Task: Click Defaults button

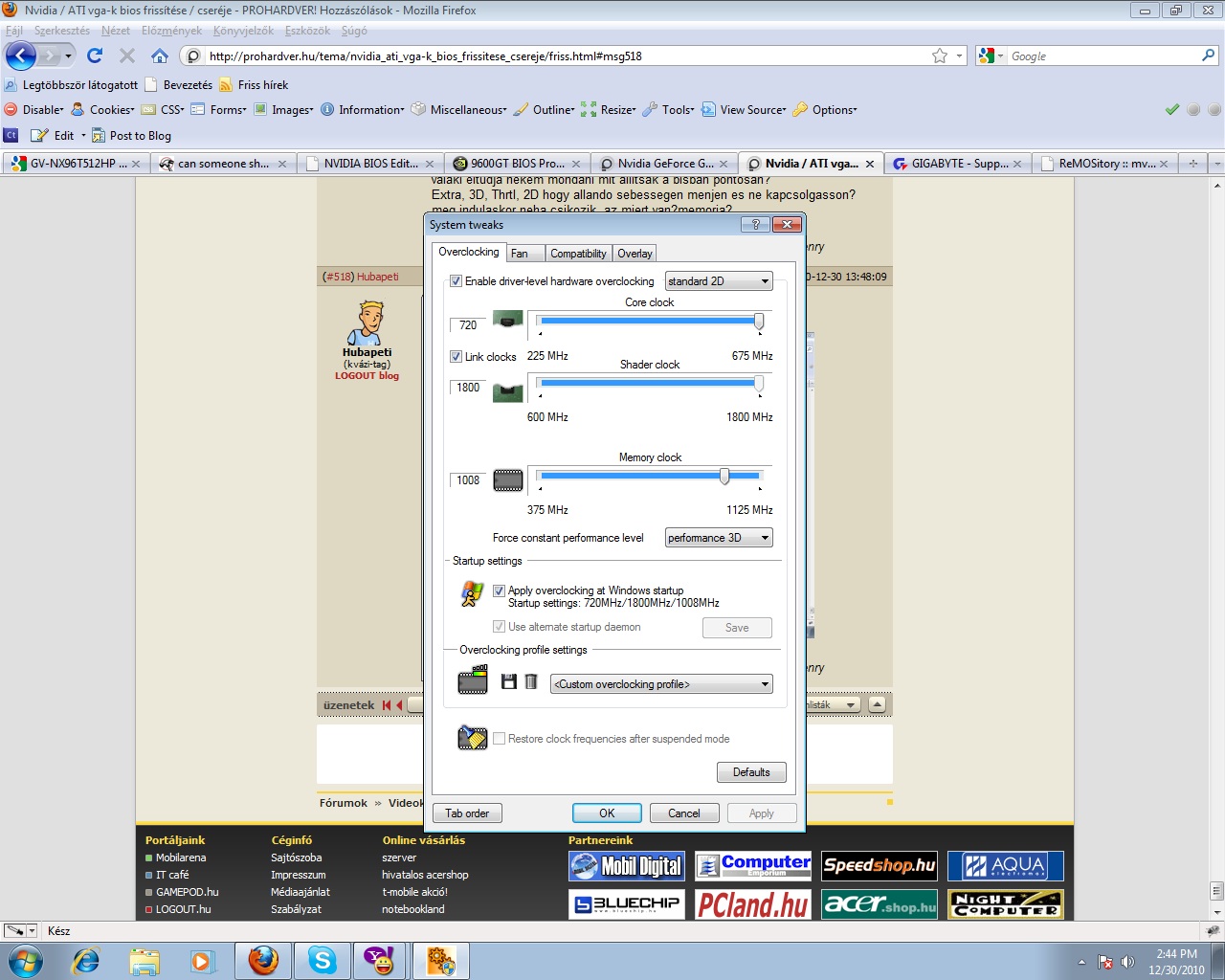Action: (751, 772)
